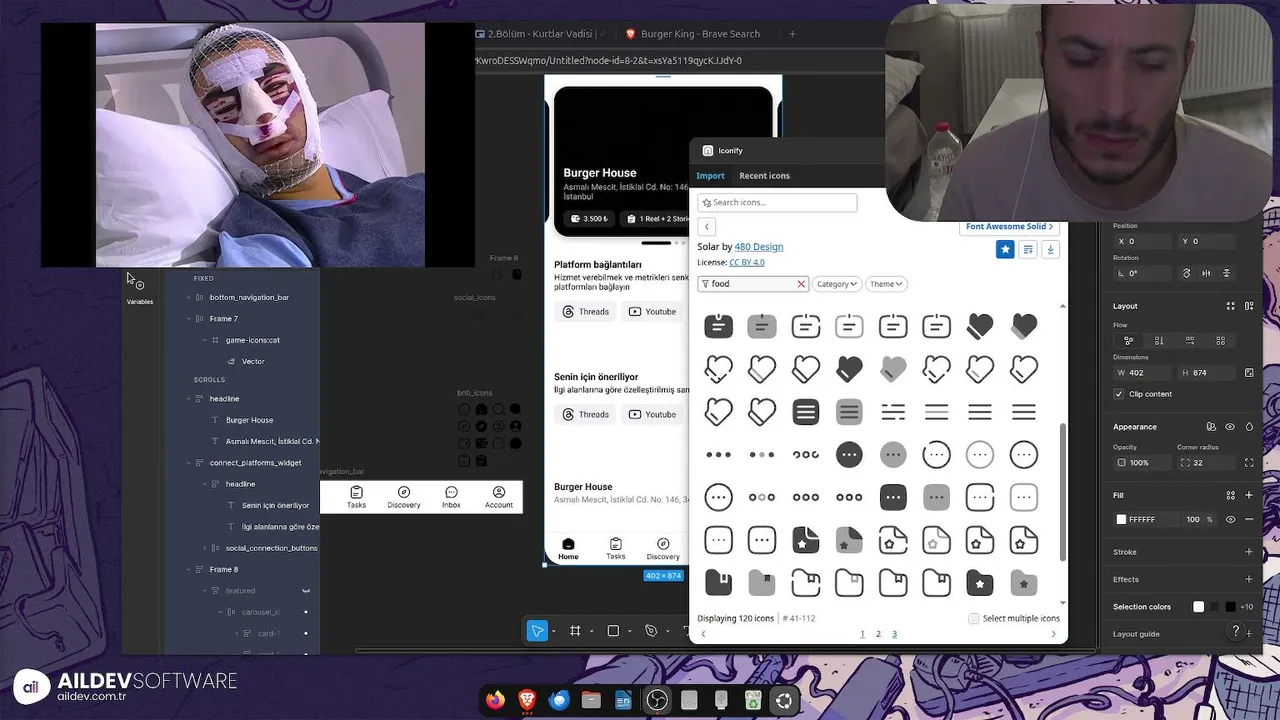The image size is (1280, 720).
Task: Open Firefox from the dock
Action: click(495, 700)
